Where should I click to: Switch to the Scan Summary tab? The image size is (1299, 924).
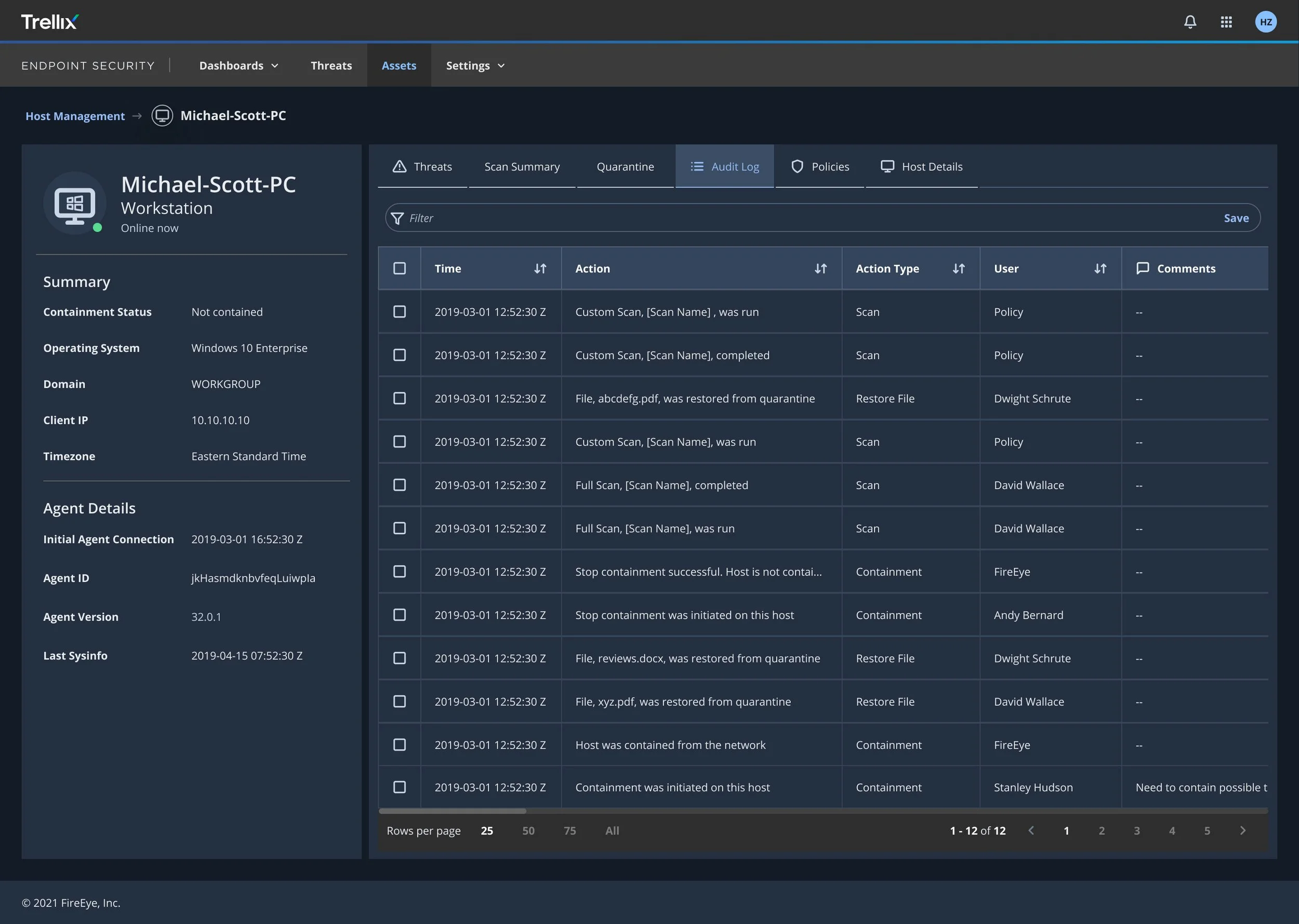tap(522, 166)
